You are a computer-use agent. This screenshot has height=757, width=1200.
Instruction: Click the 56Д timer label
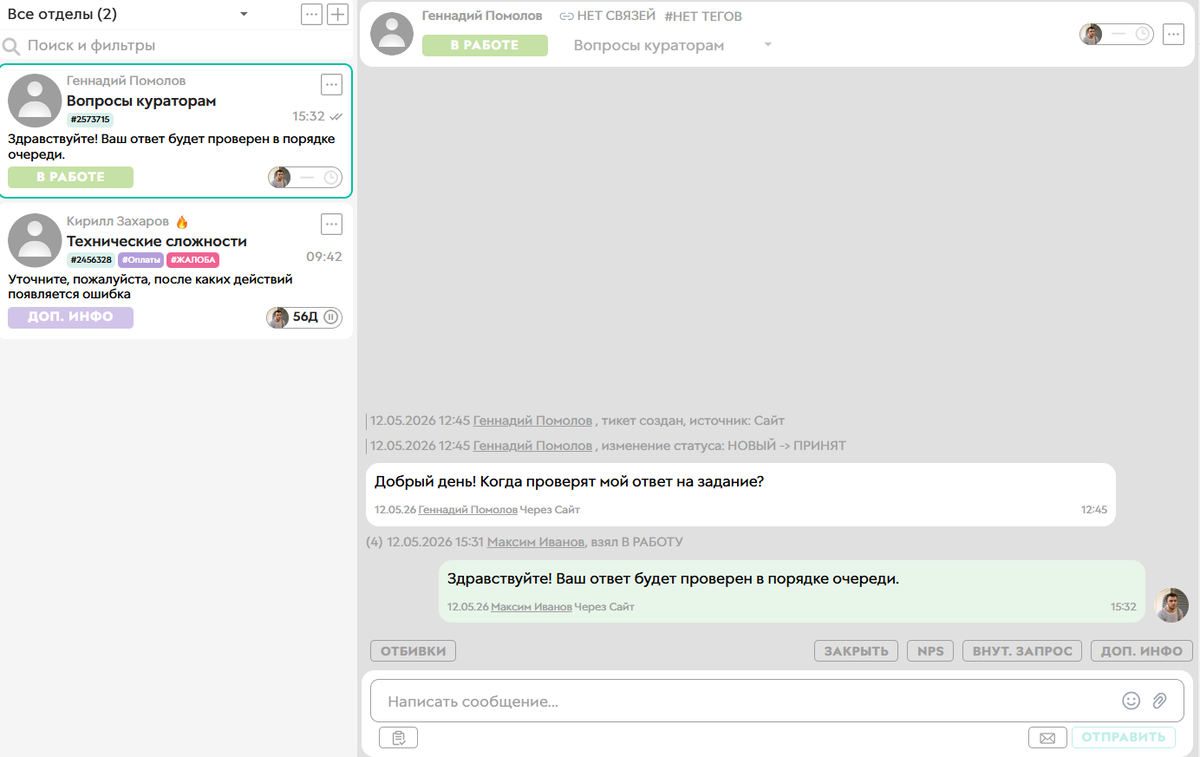tap(305, 318)
